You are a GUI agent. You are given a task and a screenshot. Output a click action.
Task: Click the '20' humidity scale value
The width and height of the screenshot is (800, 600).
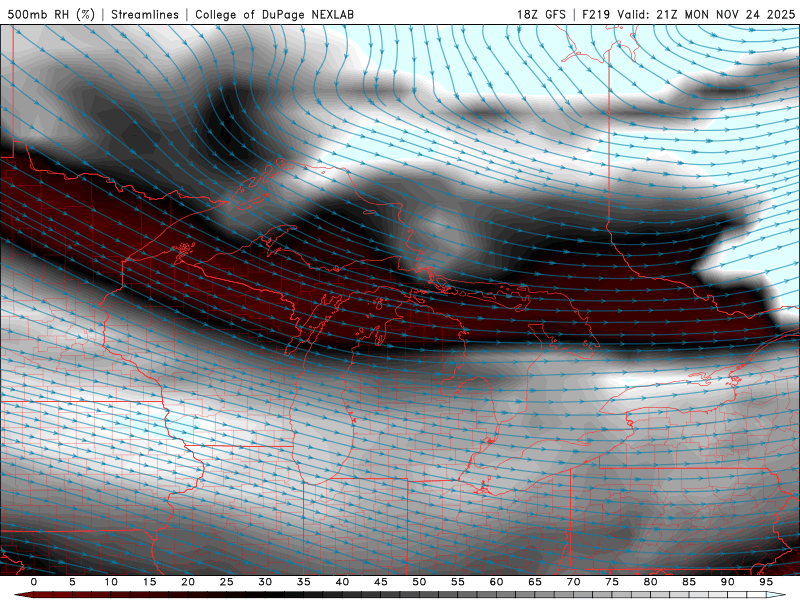click(x=188, y=582)
